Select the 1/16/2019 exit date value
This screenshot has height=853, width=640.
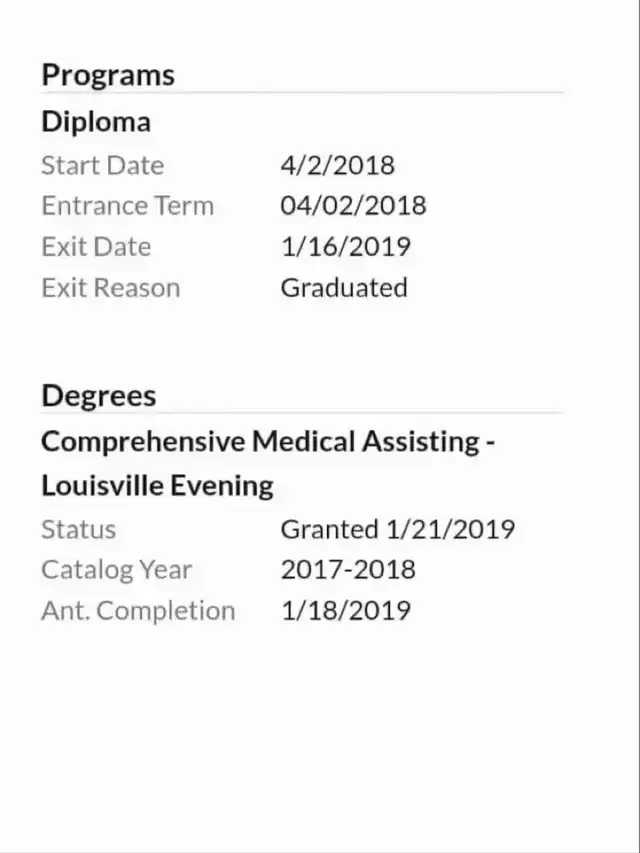pyautogui.click(x=345, y=247)
